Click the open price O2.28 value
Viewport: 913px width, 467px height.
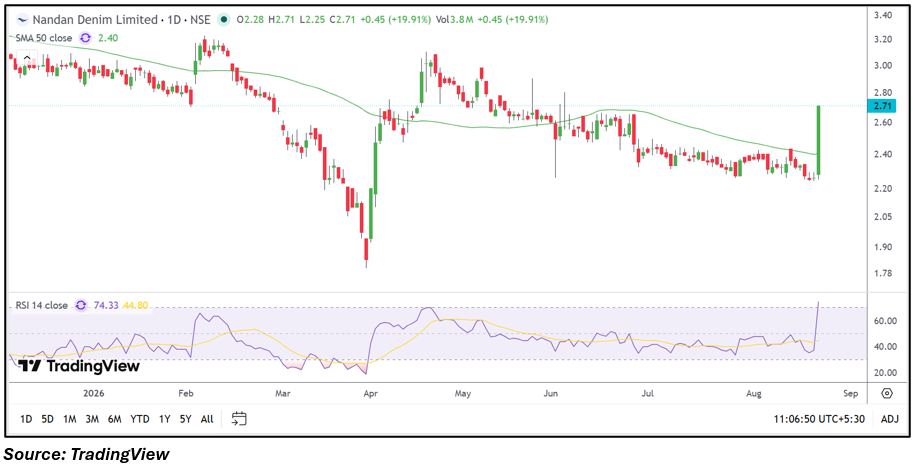(x=249, y=20)
